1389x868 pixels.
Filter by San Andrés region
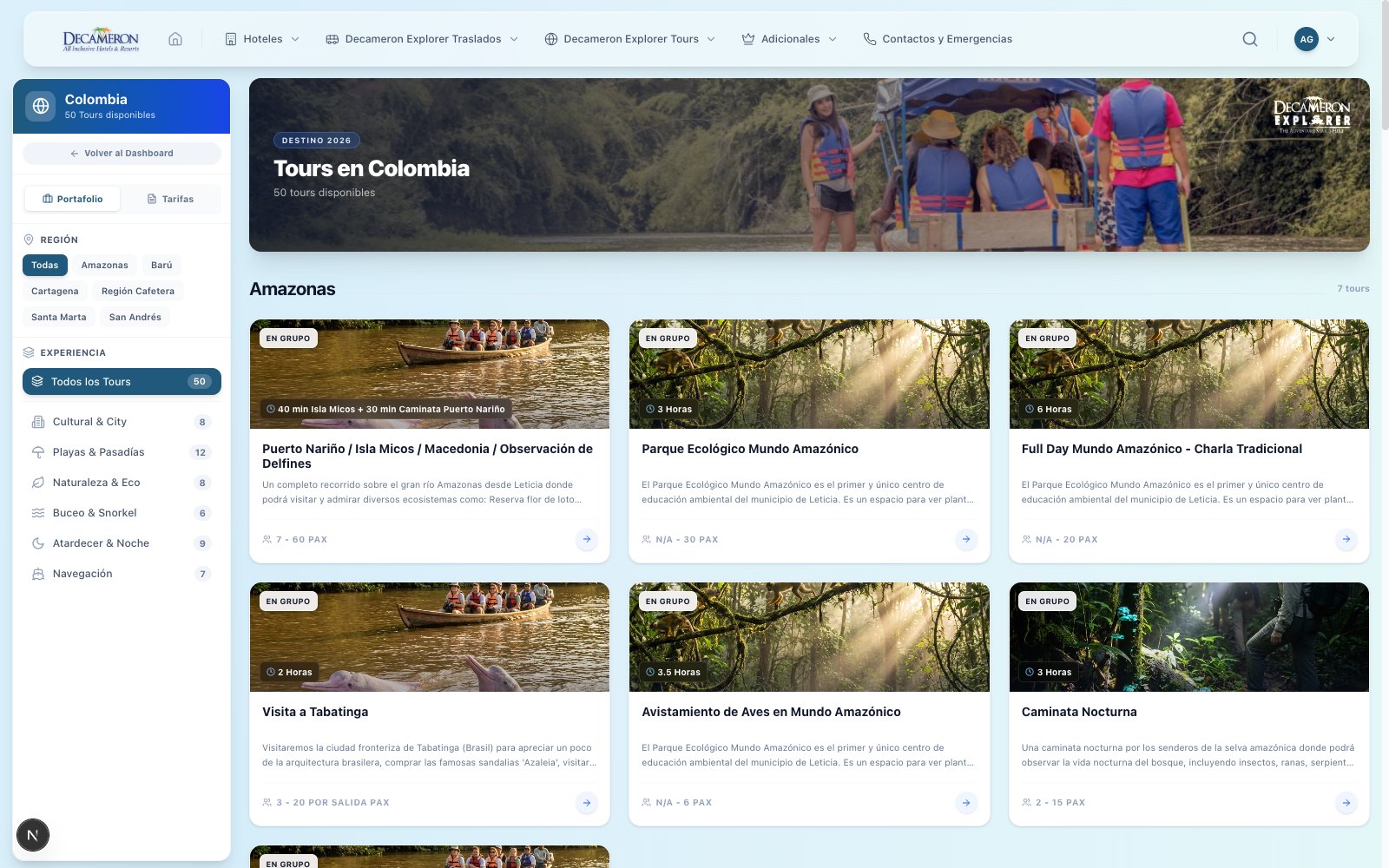(x=135, y=317)
